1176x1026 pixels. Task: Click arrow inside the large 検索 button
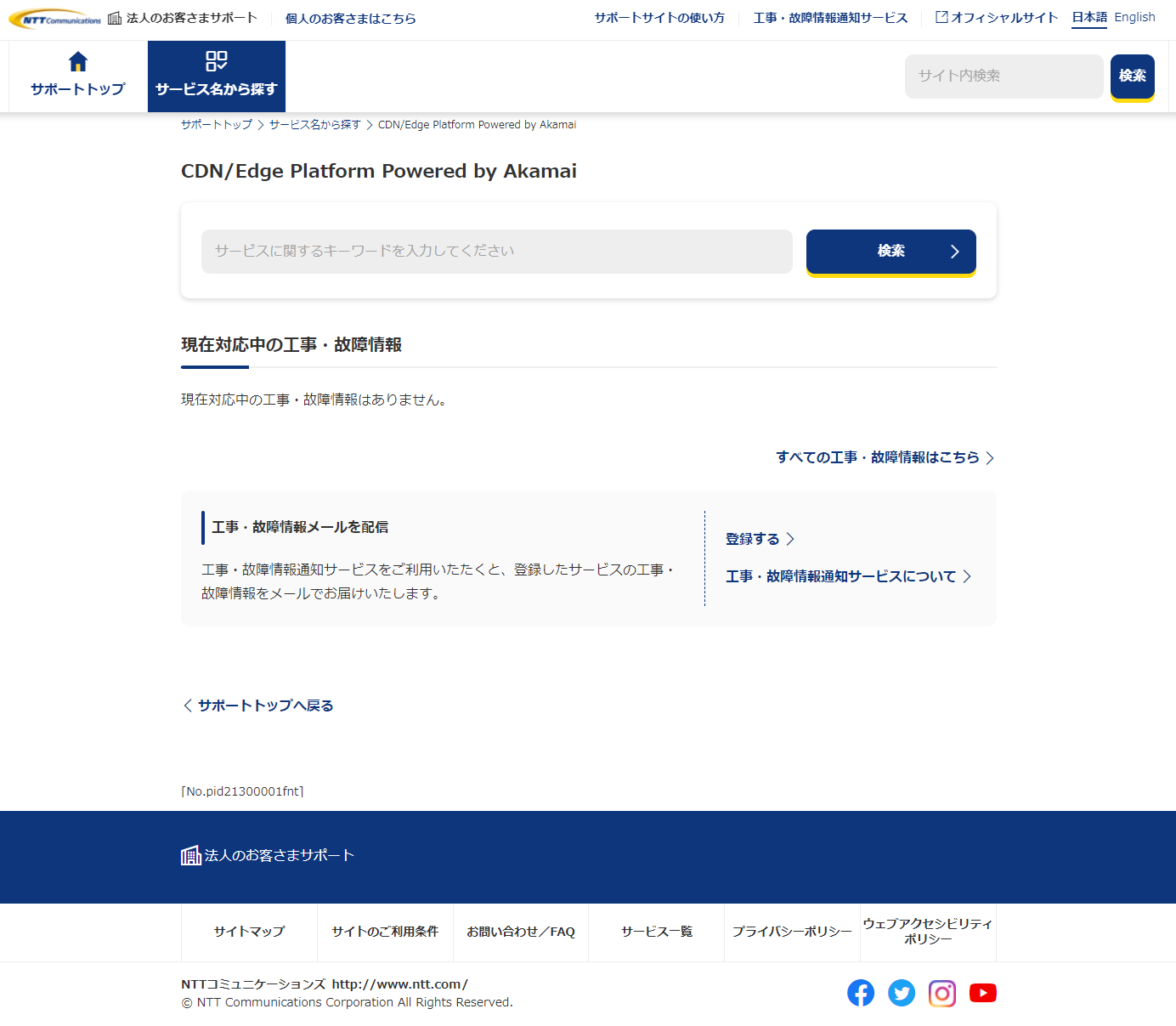pos(955,252)
